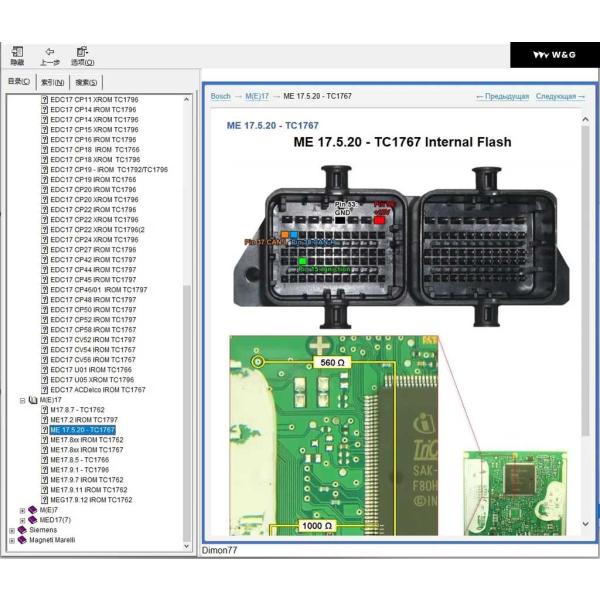Viewport: 600px width, 600px height.
Task: Click the 1000 Ω label on board photo
Action: pos(317,526)
